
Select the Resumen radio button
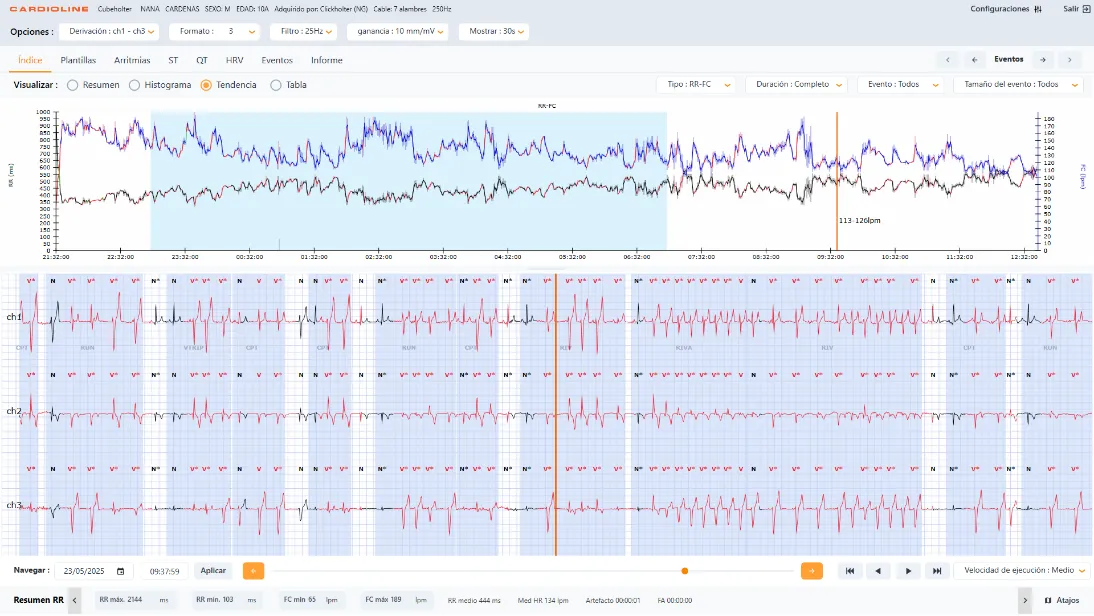[x=73, y=85]
